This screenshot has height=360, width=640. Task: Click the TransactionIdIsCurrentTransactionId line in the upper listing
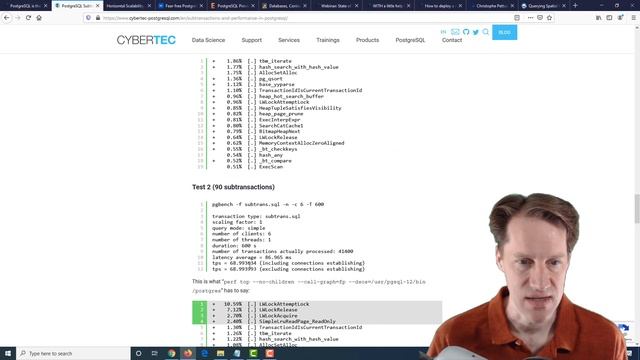click(x=310, y=90)
